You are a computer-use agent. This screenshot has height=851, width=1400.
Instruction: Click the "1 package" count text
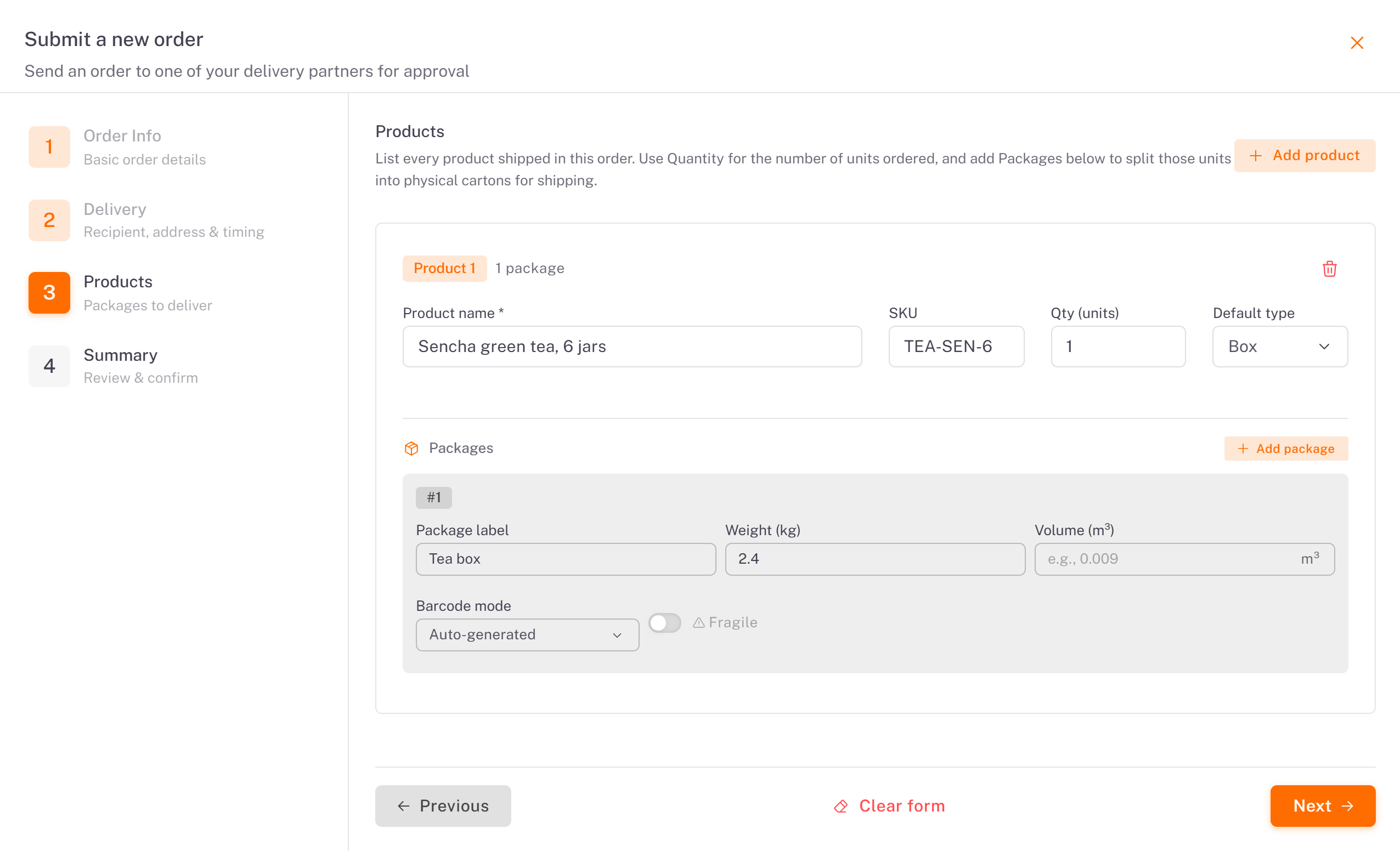(x=529, y=269)
